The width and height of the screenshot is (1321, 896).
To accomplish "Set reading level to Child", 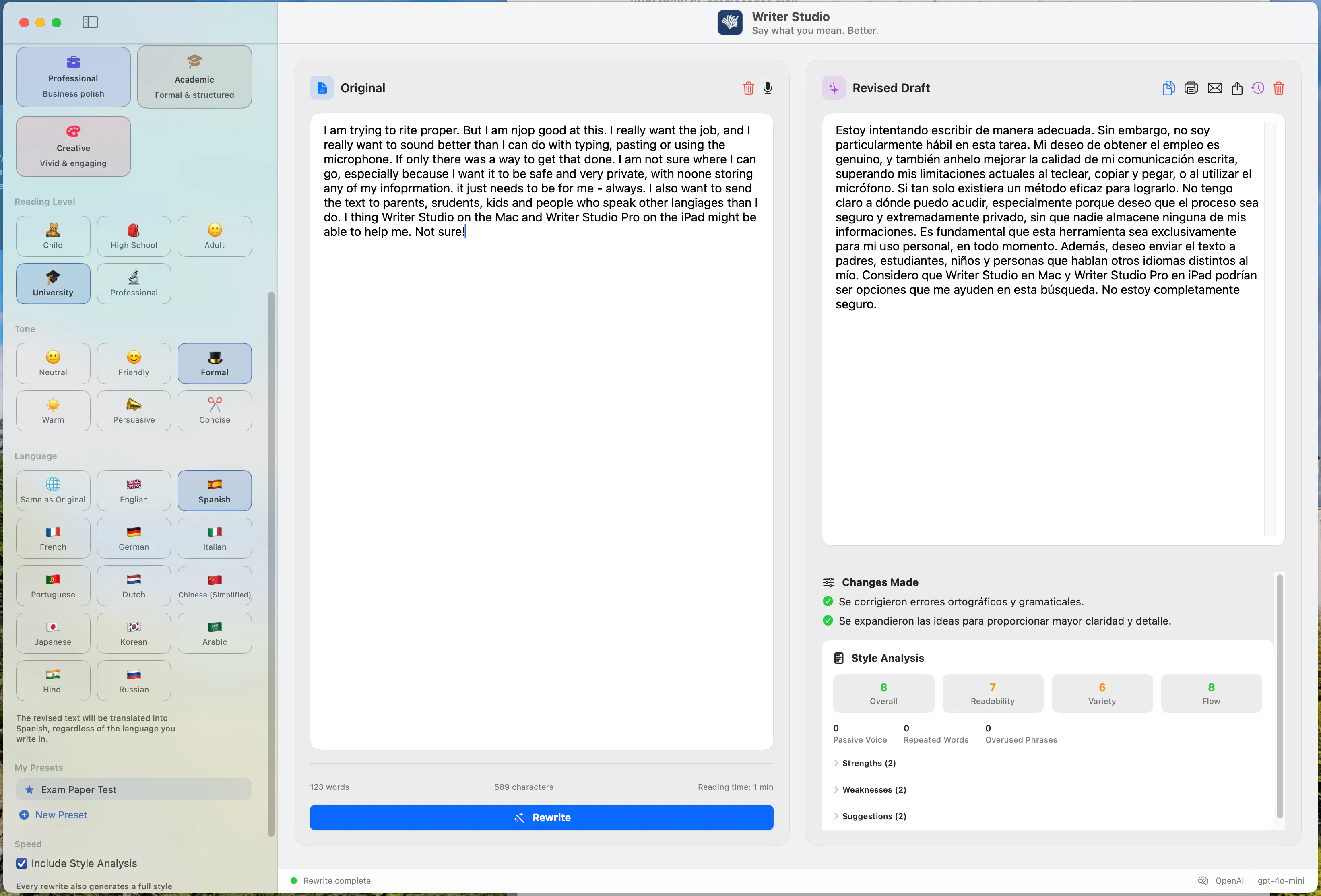I will (x=53, y=236).
